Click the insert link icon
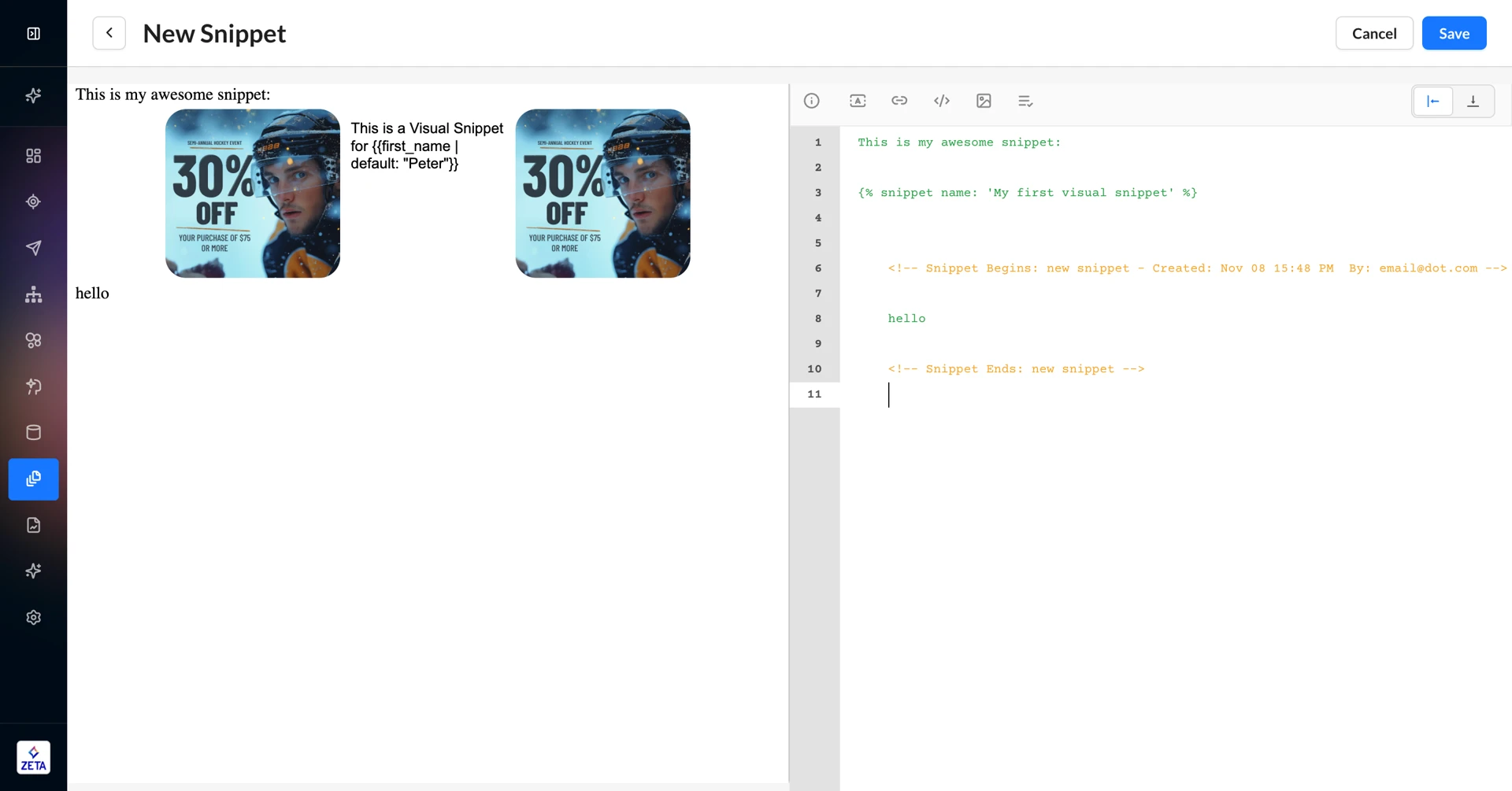The height and width of the screenshot is (791, 1512). 899,101
